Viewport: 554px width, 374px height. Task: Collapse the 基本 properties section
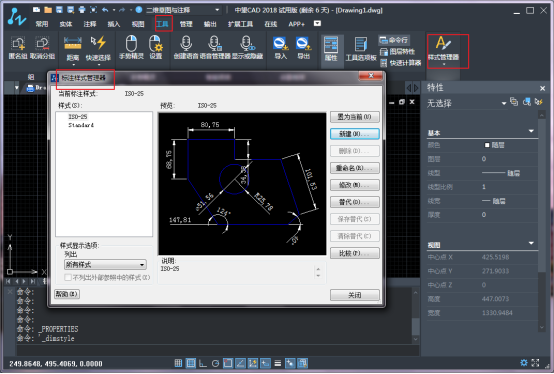click(x=531, y=131)
